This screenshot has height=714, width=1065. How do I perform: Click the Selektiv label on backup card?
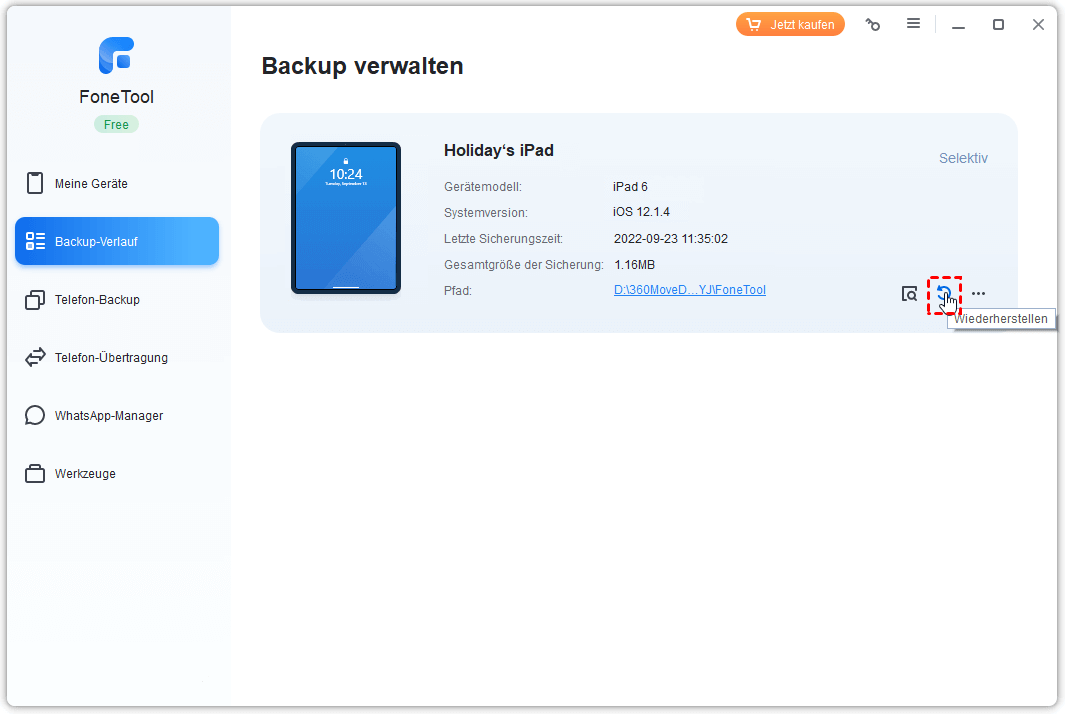[963, 158]
